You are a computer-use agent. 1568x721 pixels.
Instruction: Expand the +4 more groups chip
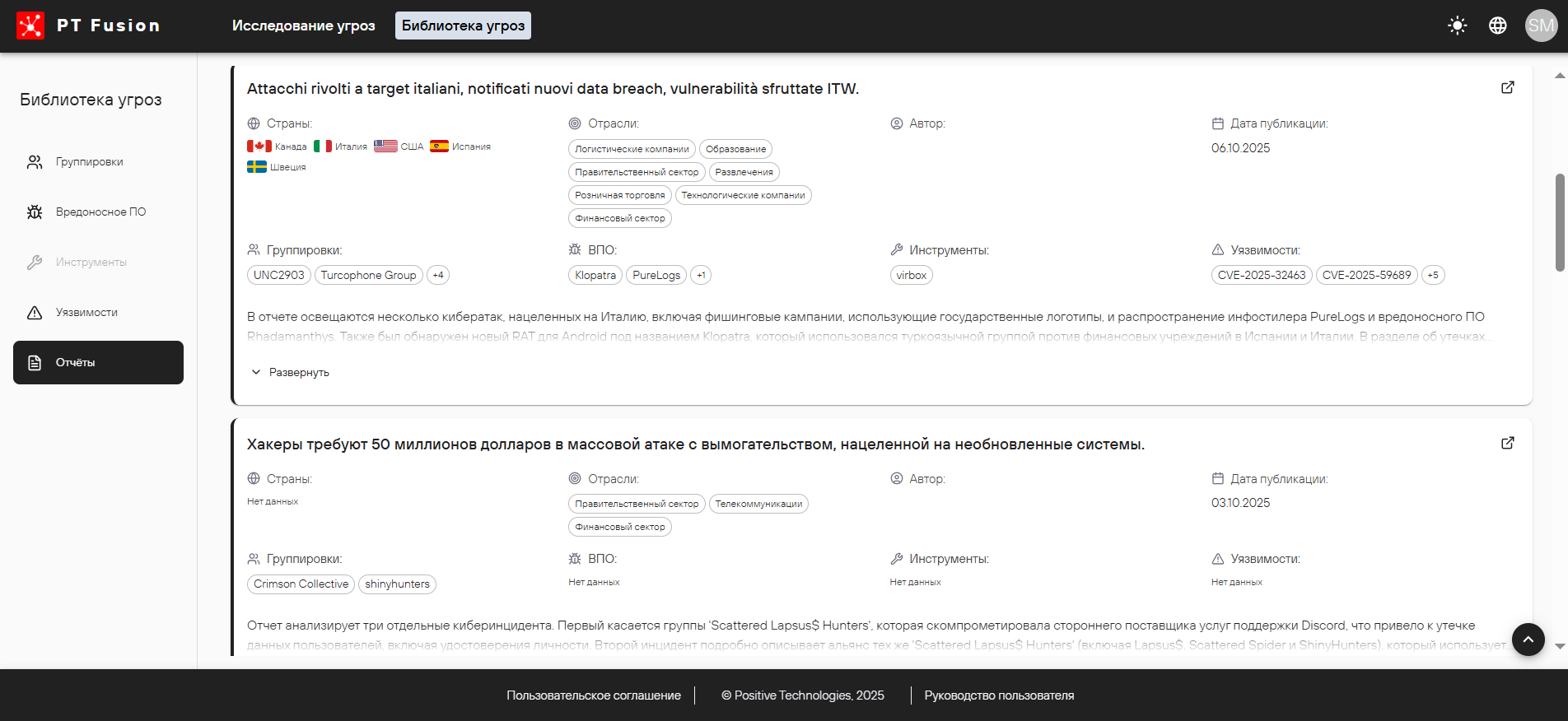[438, 276]
